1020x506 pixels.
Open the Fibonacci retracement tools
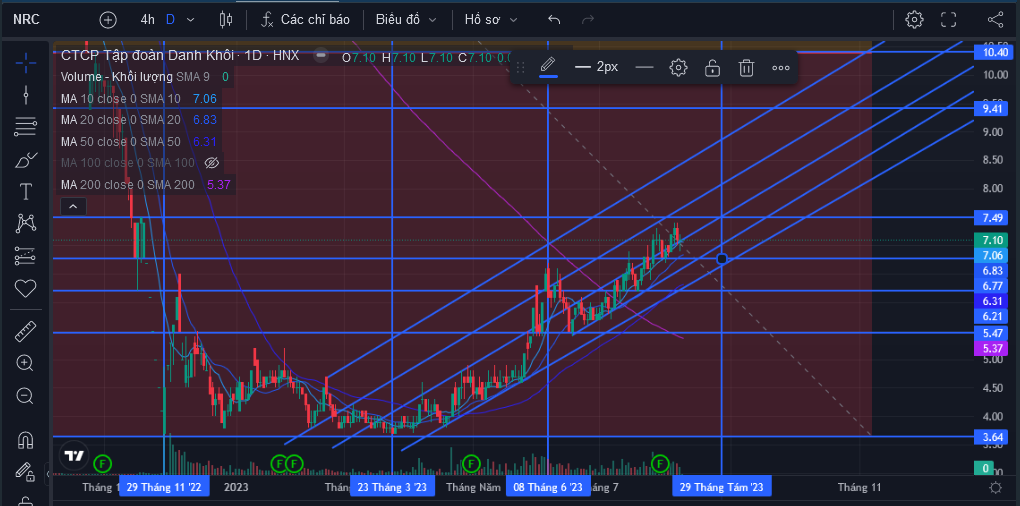[25, 127]
